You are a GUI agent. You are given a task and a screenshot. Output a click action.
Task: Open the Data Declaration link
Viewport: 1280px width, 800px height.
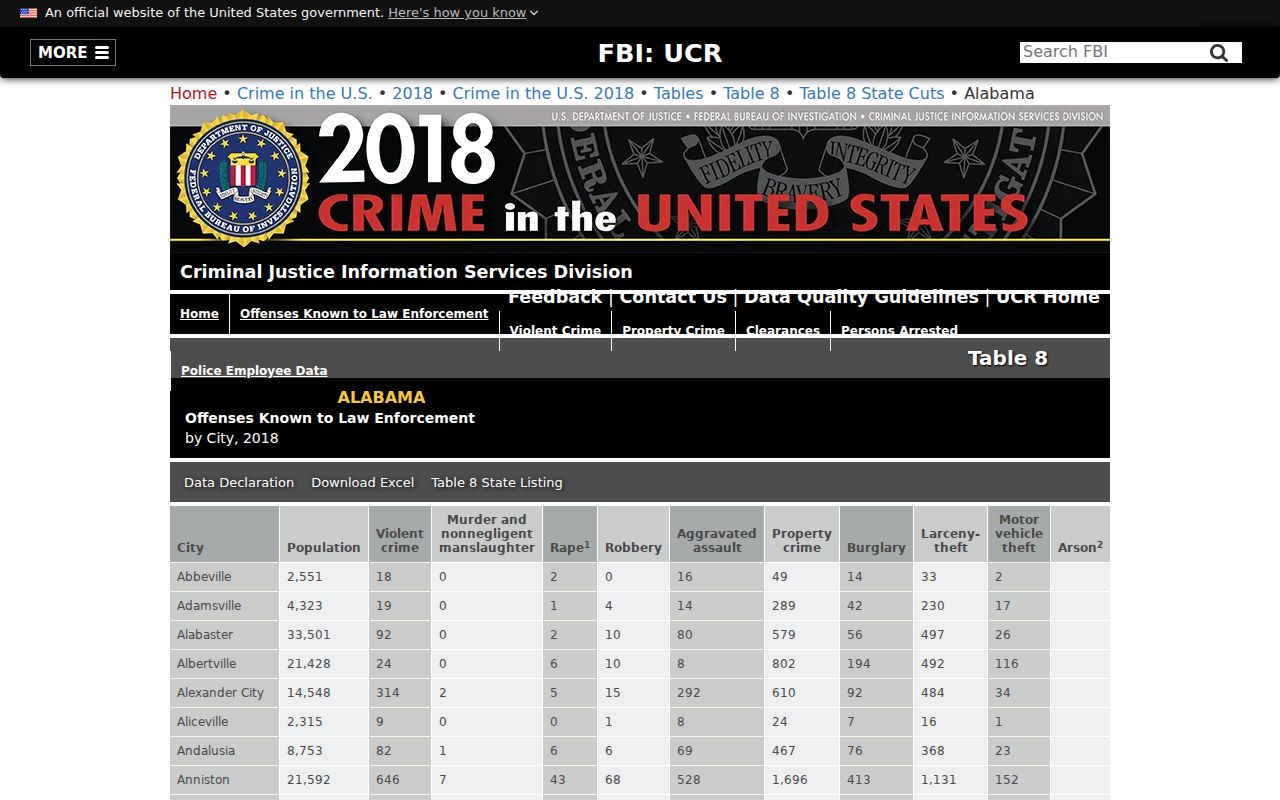[239, 482]
